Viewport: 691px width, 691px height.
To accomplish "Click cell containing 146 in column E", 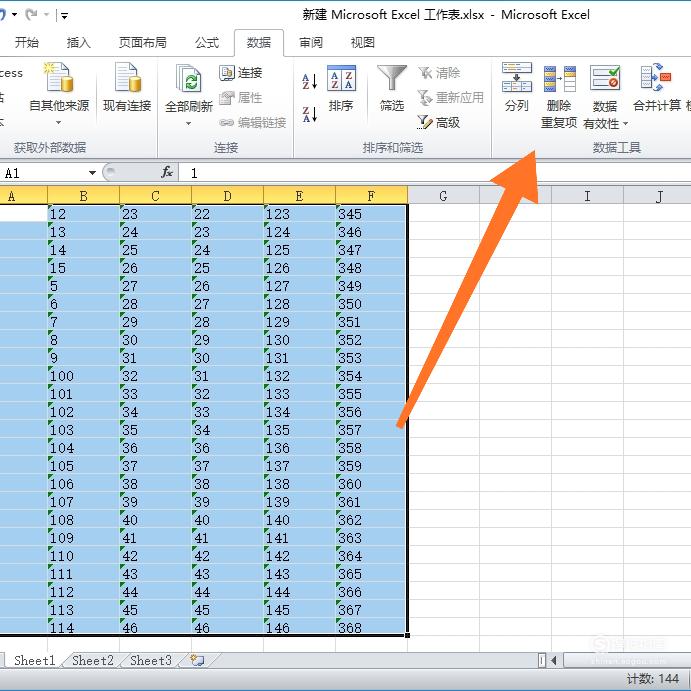I will coord(299,627).
